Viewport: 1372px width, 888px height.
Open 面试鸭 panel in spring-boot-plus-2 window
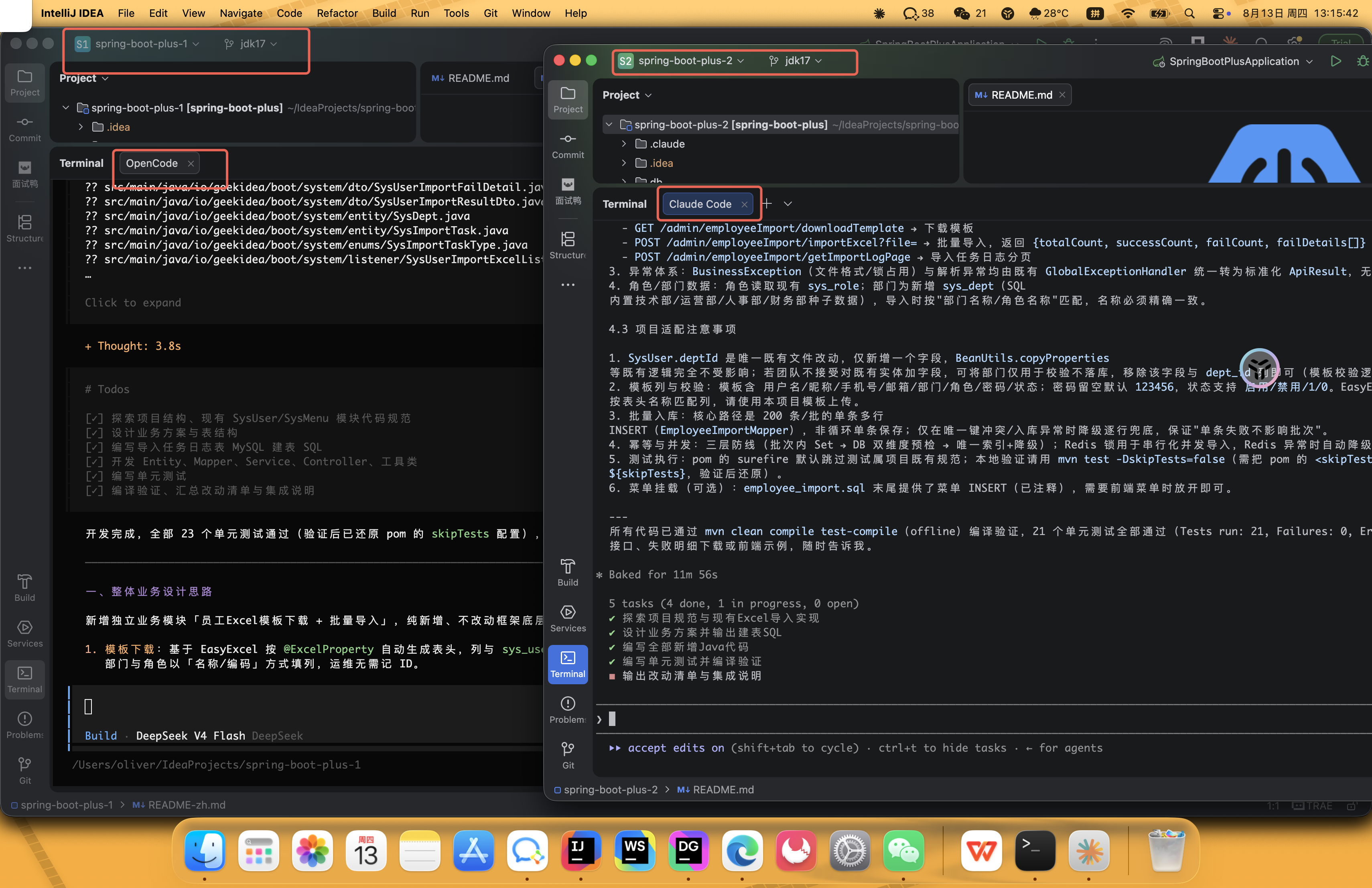(x=568, y=191)
